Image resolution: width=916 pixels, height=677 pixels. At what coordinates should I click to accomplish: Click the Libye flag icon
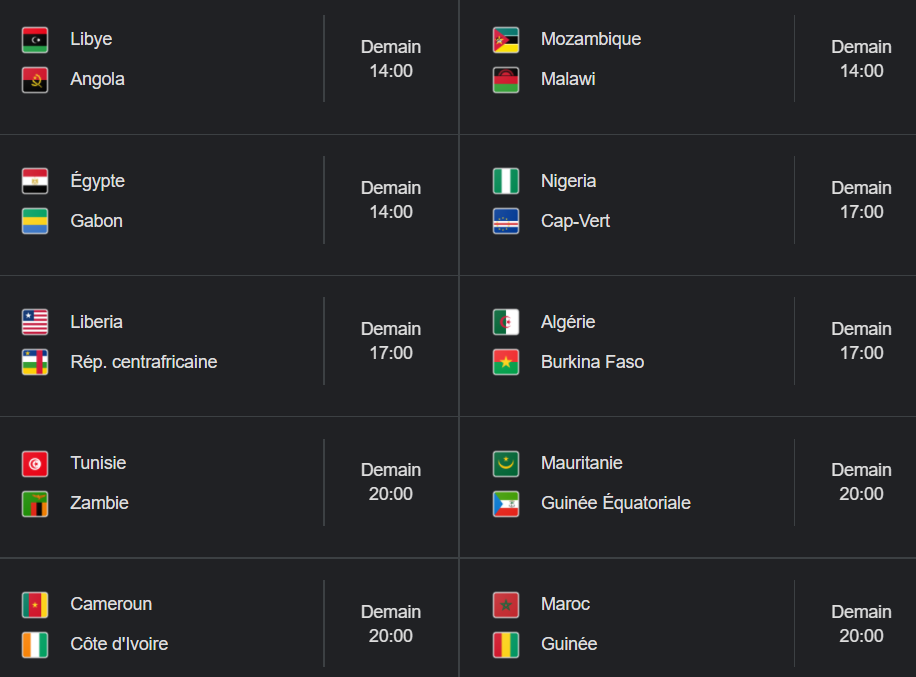35,40
